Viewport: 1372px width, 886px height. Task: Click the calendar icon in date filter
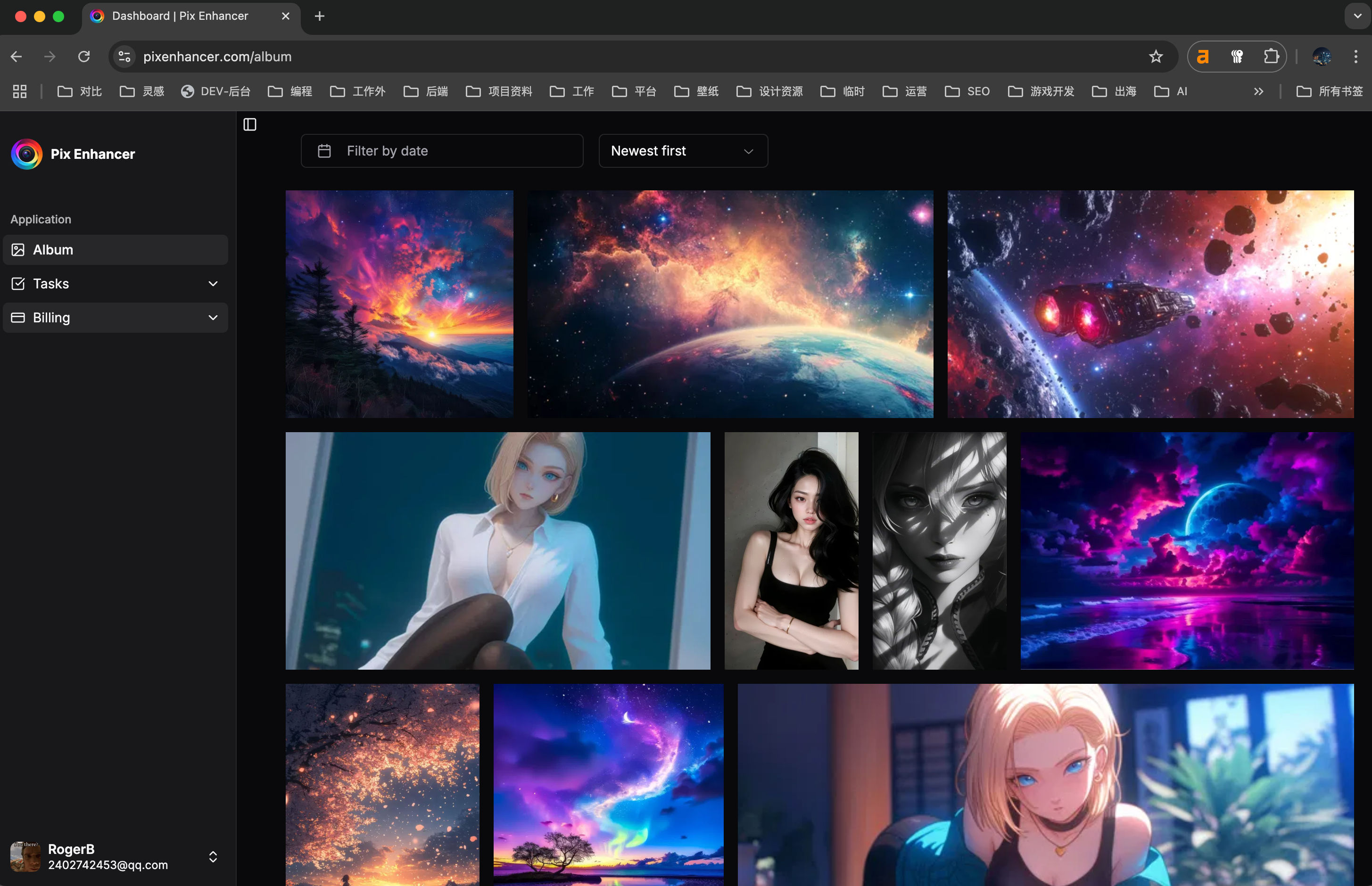324,151
